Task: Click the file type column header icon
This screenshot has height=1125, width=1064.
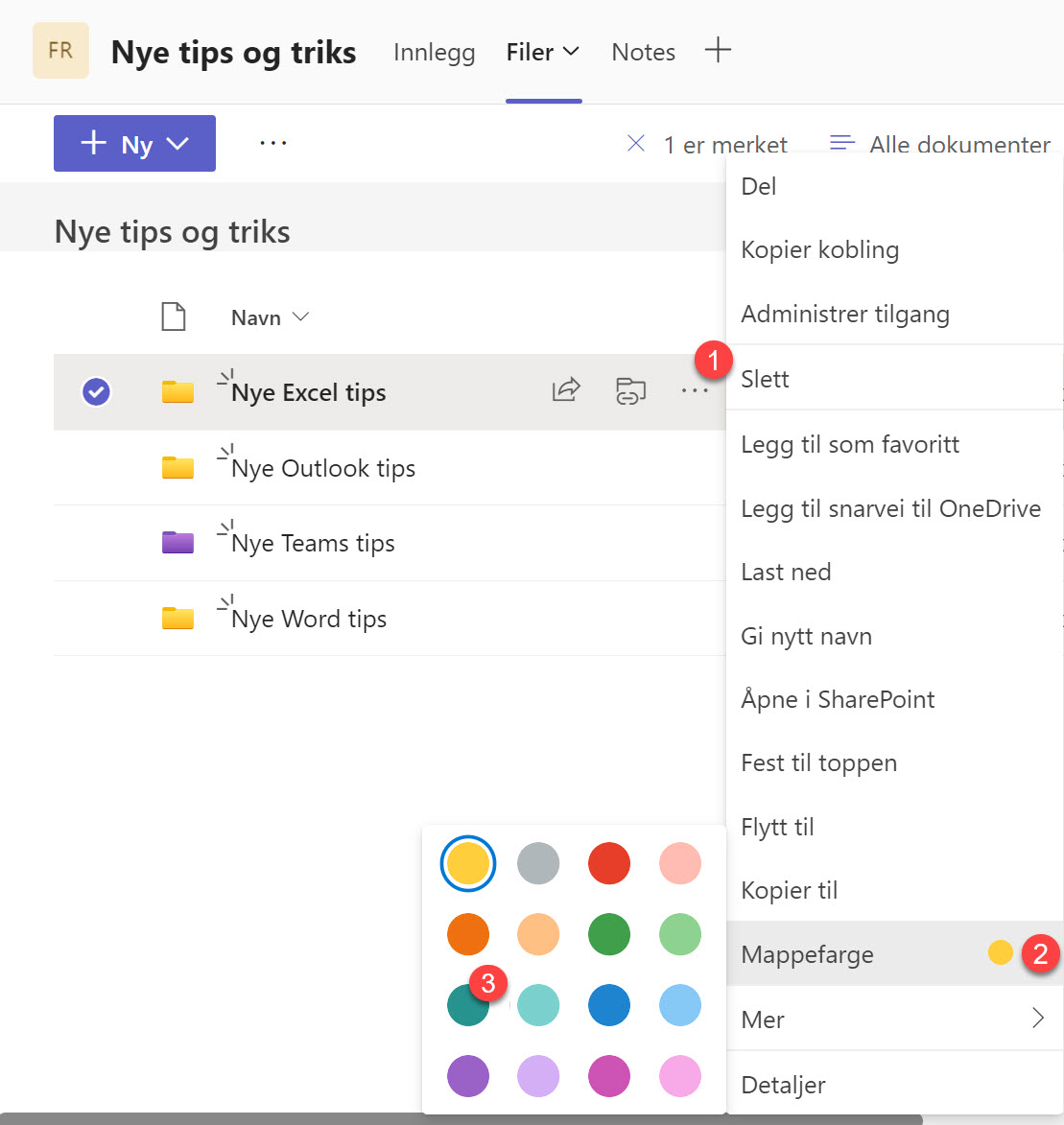Action: point(174,316)
